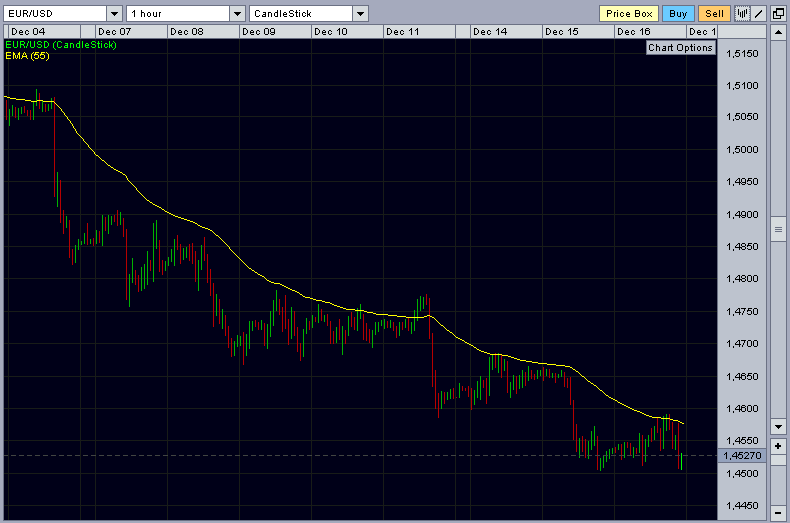Click the 1,4950 price axis label
The width and height of the screenshot is (790, 523).
(x=742, y=182)
